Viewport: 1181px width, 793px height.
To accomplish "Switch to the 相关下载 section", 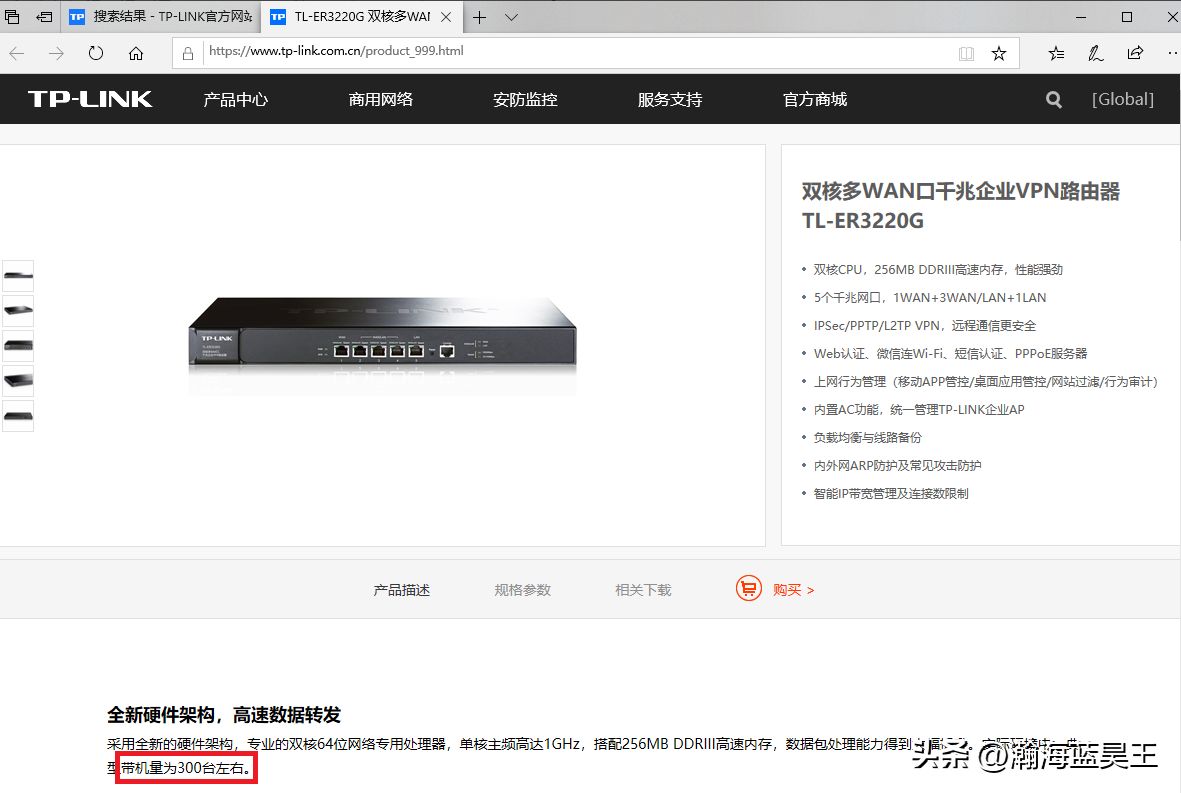I will click(x=643, y=590).
